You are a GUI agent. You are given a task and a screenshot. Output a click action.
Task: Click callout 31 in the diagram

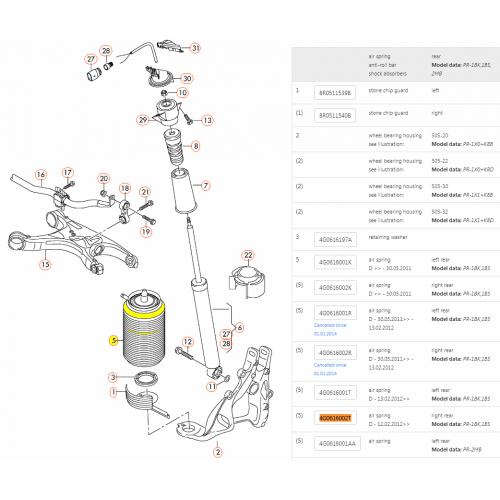coord(195,48)
